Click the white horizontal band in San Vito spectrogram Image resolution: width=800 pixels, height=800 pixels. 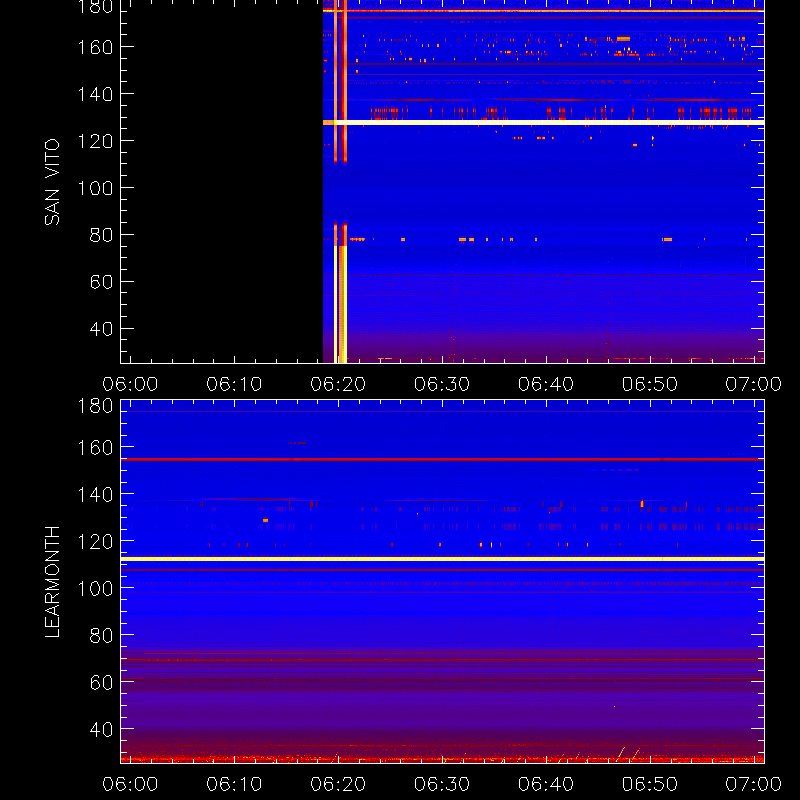[x=543, y=122]
